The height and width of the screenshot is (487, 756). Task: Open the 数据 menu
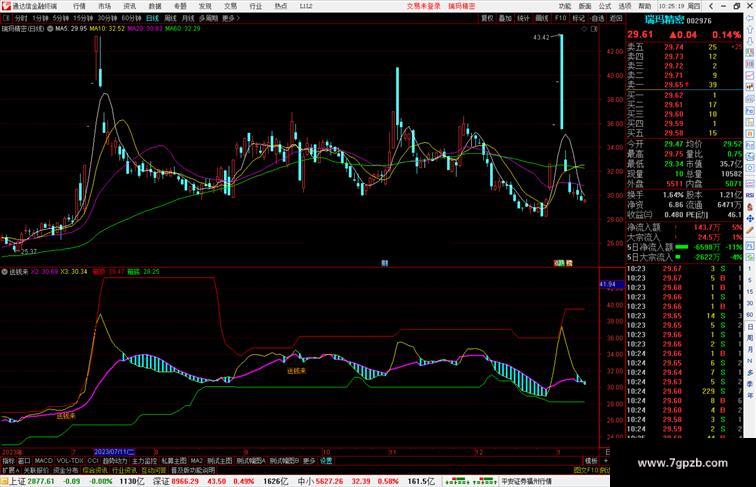tap(155, 6)
